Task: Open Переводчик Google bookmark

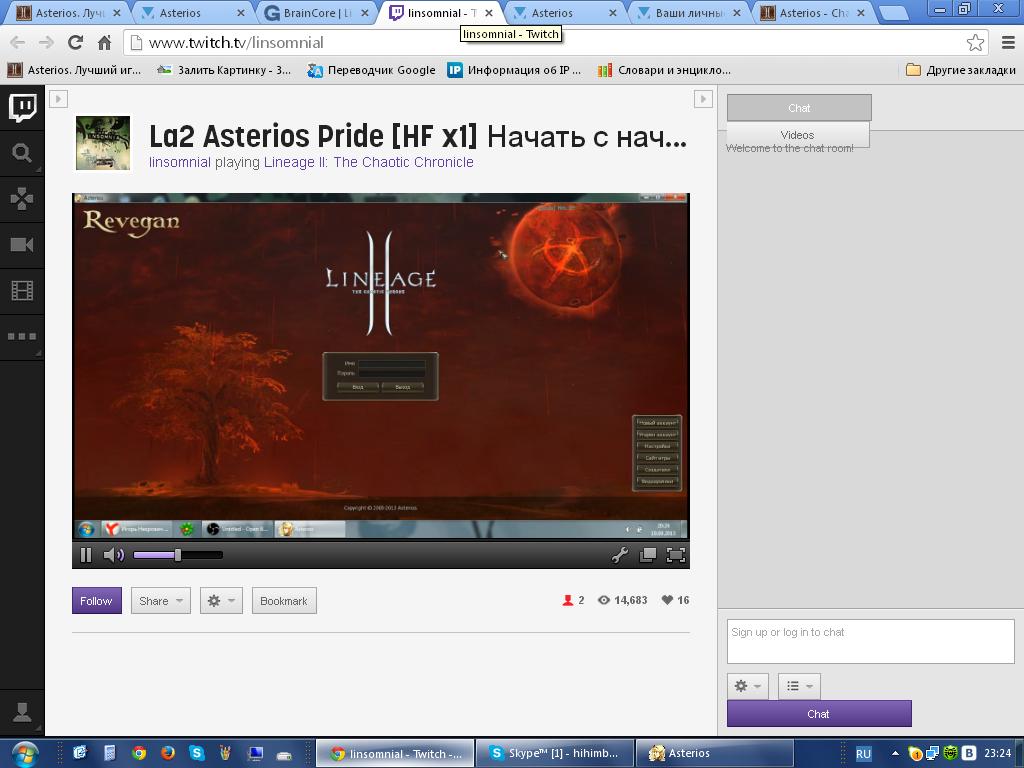Action: (x=372, y=70)
